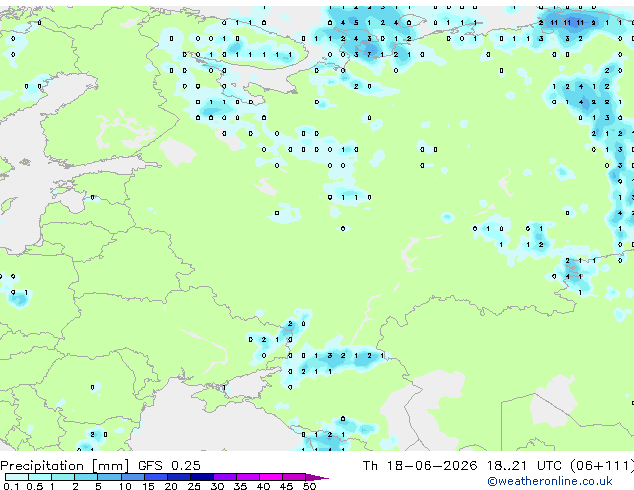Viewport: 634px width, 490px height.
Task: Click the '40' legend scale label
Action: [263, 486]
